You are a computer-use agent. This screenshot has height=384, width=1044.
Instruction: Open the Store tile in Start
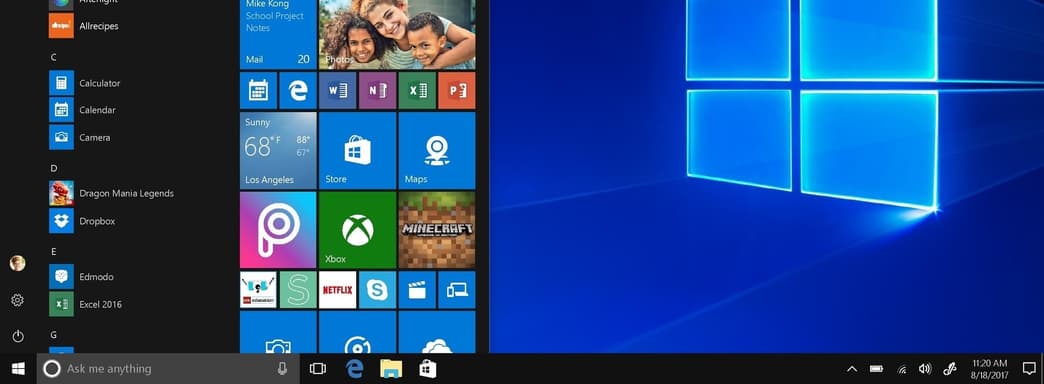pyautogui.click(x=358, y=150)
